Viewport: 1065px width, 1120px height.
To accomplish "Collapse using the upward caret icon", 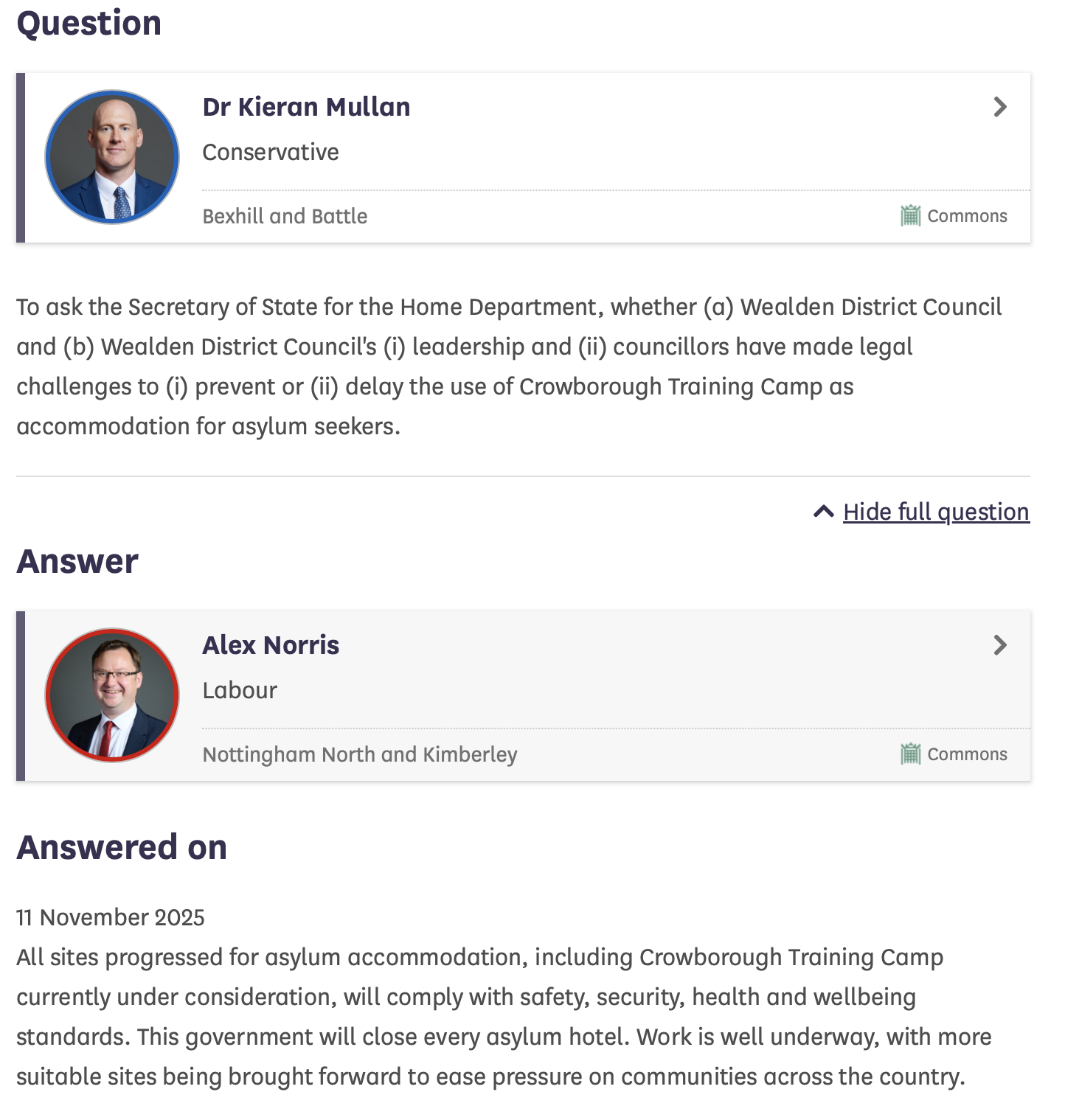I will pos(823,512).
